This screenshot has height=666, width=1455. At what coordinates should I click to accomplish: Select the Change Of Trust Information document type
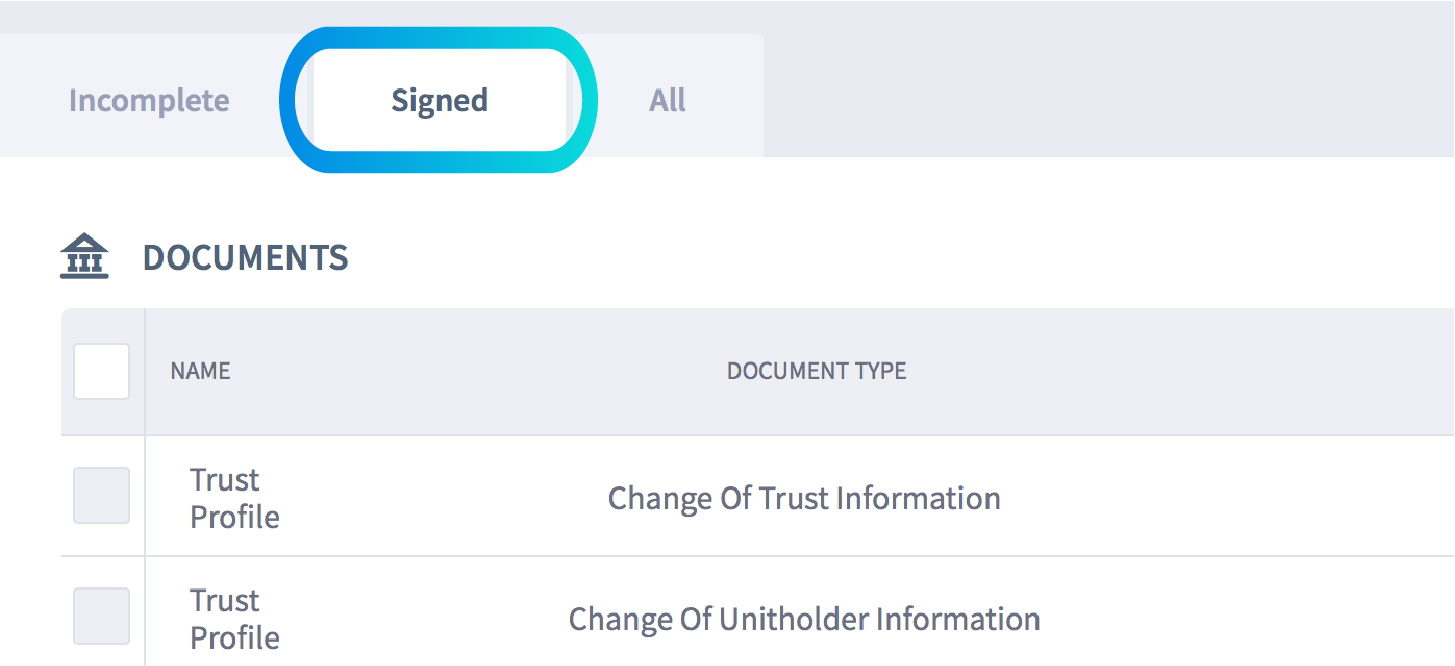click(x=804, y=498)
